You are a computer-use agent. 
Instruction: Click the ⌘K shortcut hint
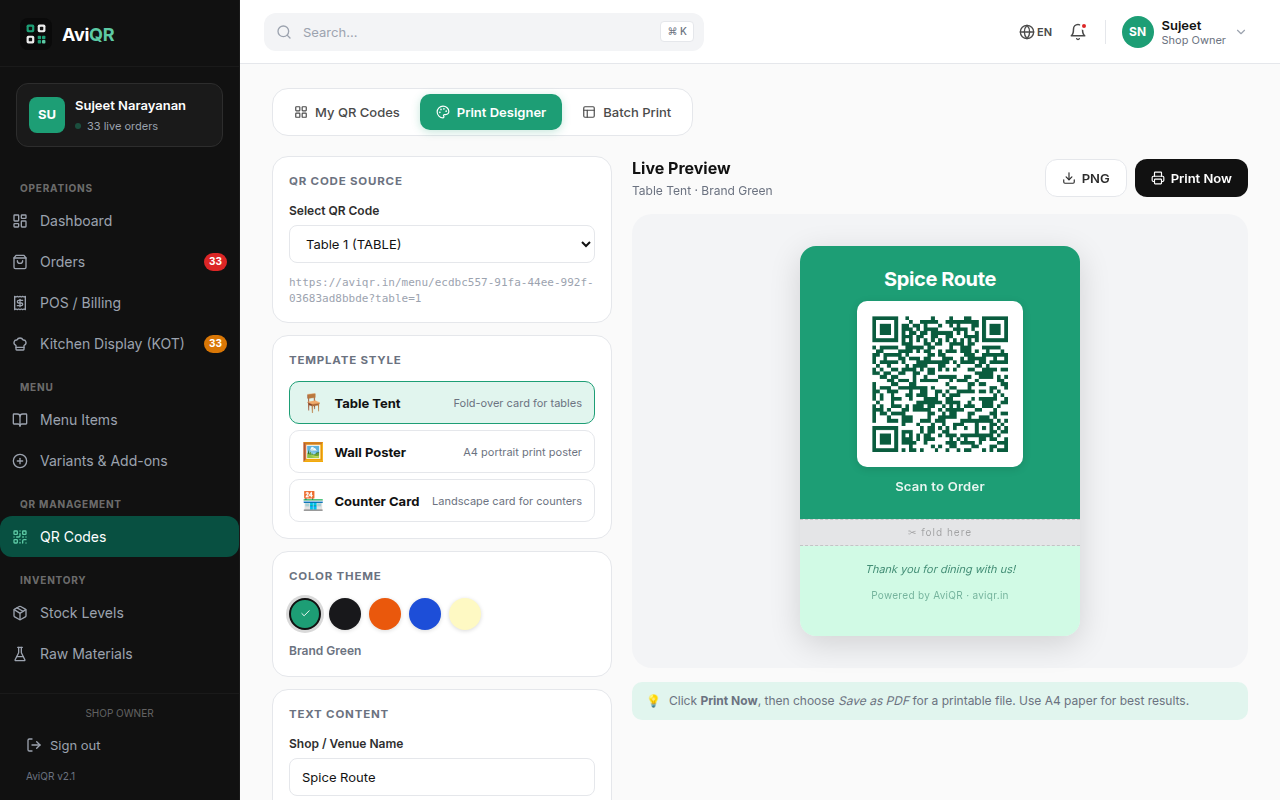click(677, 32)
